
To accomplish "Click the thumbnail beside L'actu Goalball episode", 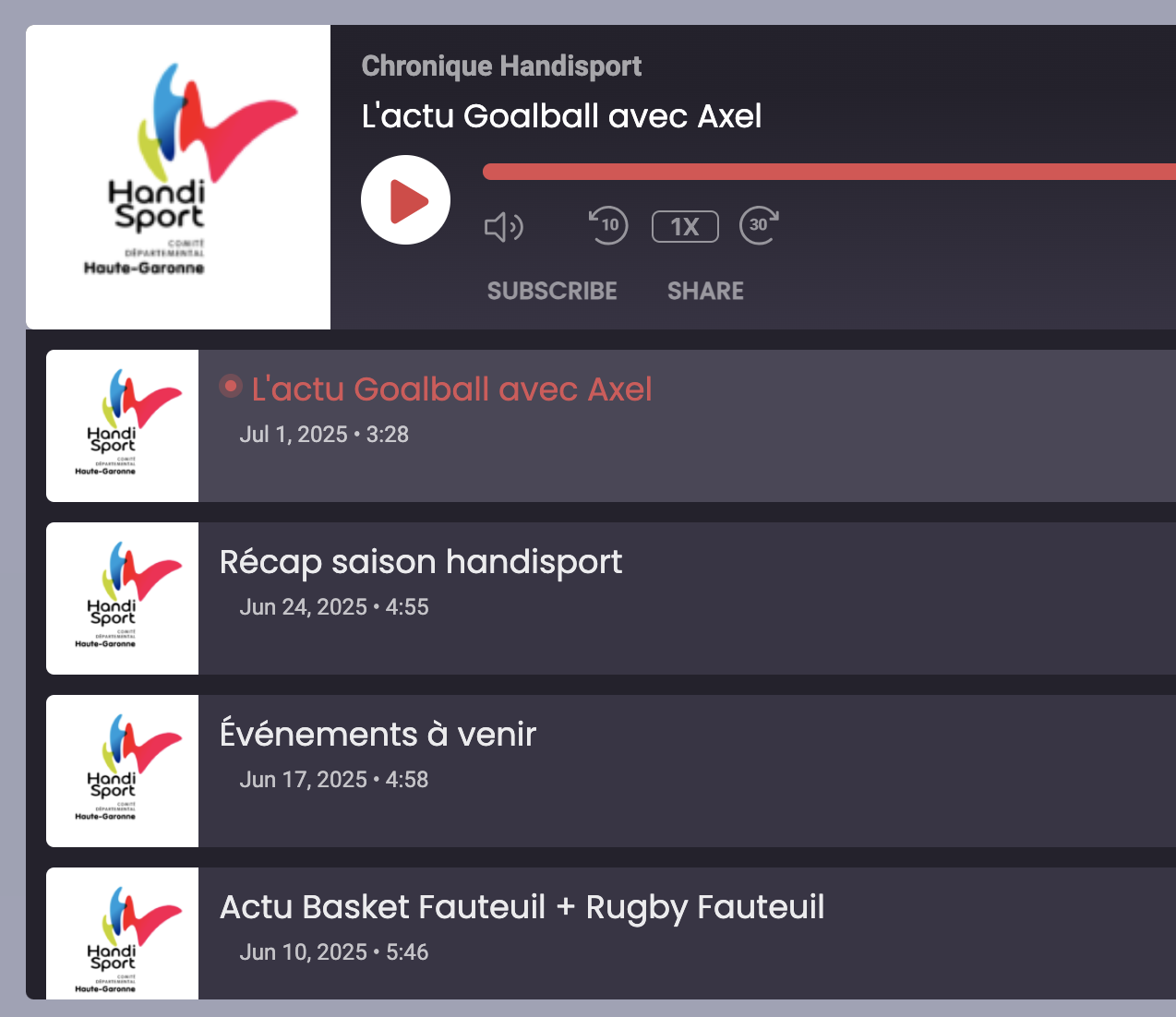I will pyautogui.click(x=123, y=425).
